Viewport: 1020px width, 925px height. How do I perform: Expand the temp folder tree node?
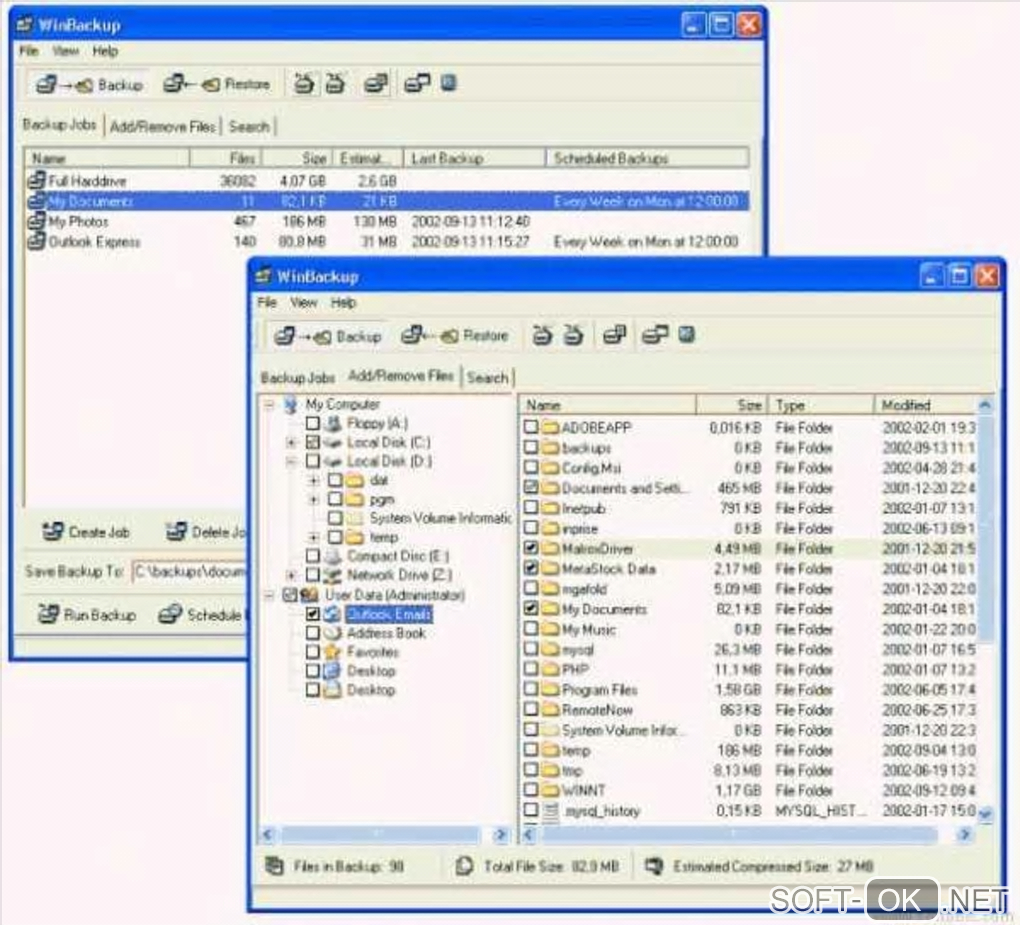tap(314, 538)
